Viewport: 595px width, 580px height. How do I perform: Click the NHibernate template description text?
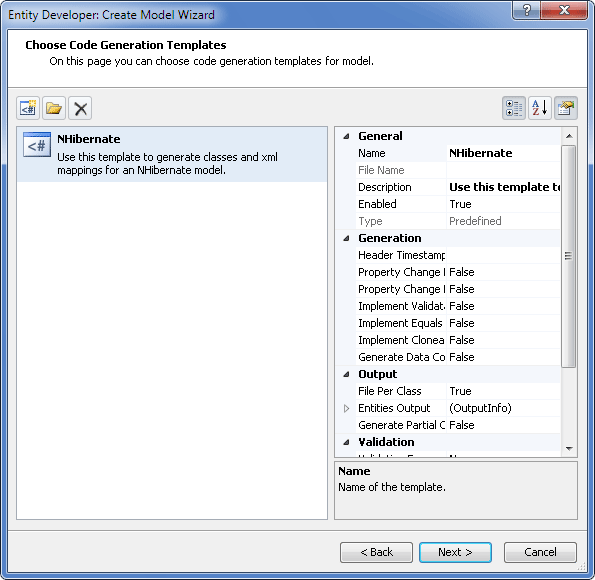167,164
